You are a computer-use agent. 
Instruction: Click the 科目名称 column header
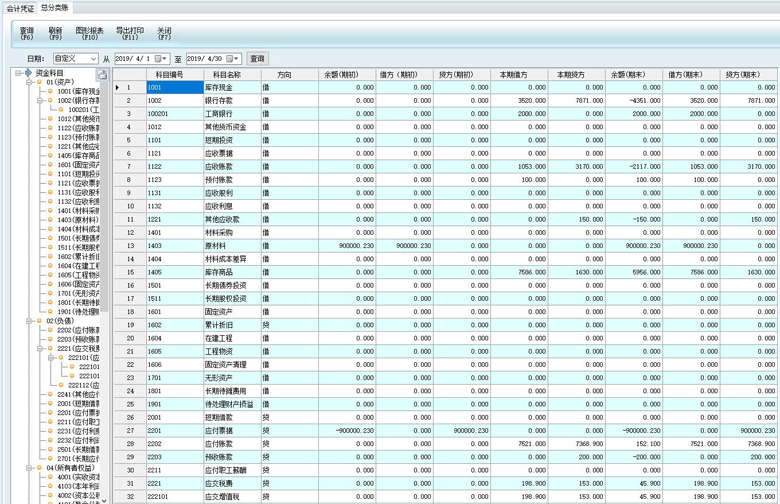[228, 75]
